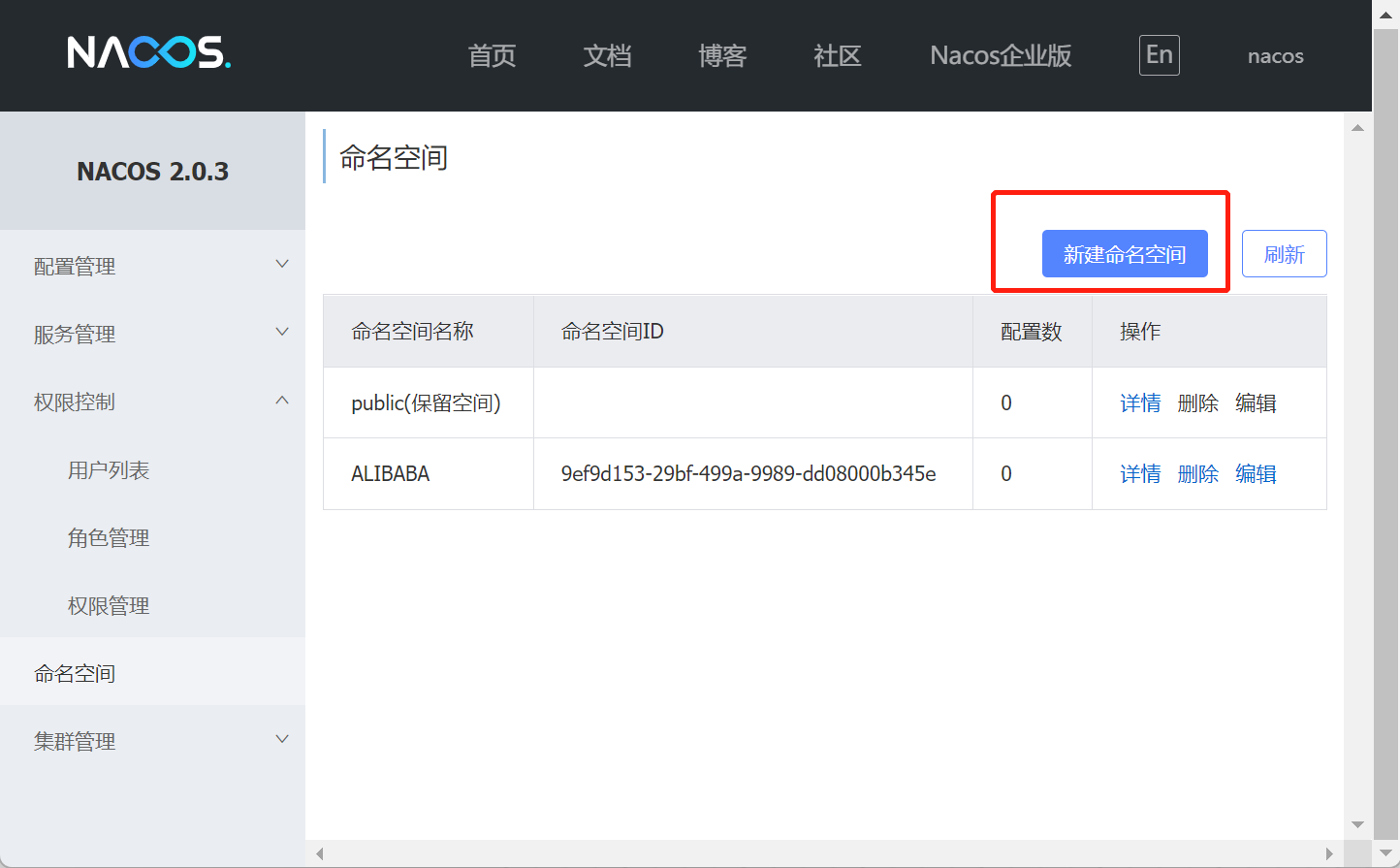Open the nacos user account menu
Viewport: 1400px width, 868px height.
tap(1274, 55)
